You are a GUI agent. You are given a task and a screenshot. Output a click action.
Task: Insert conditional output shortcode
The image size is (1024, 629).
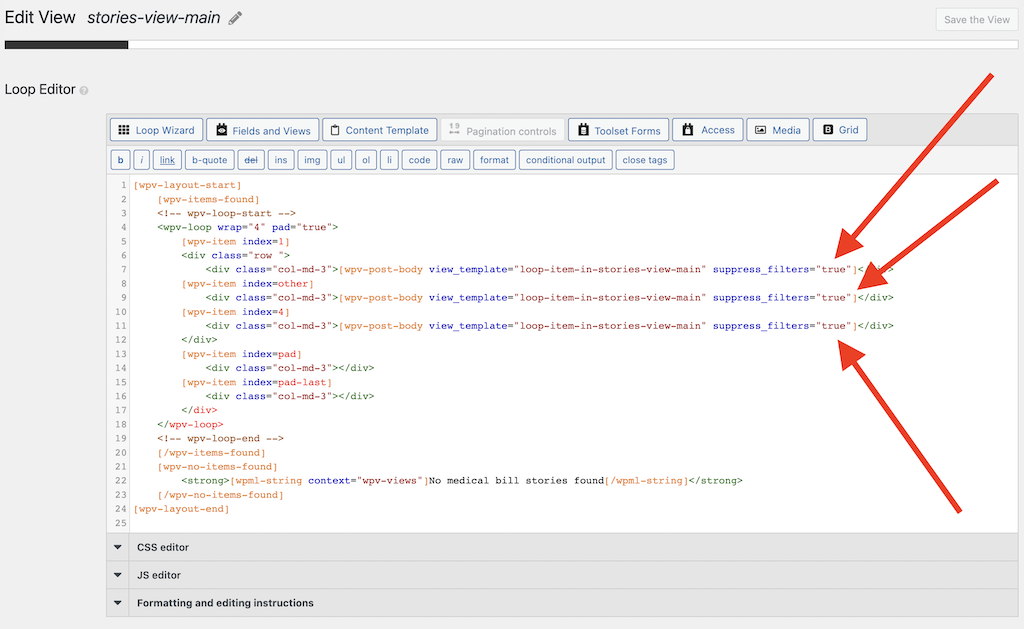566,160
